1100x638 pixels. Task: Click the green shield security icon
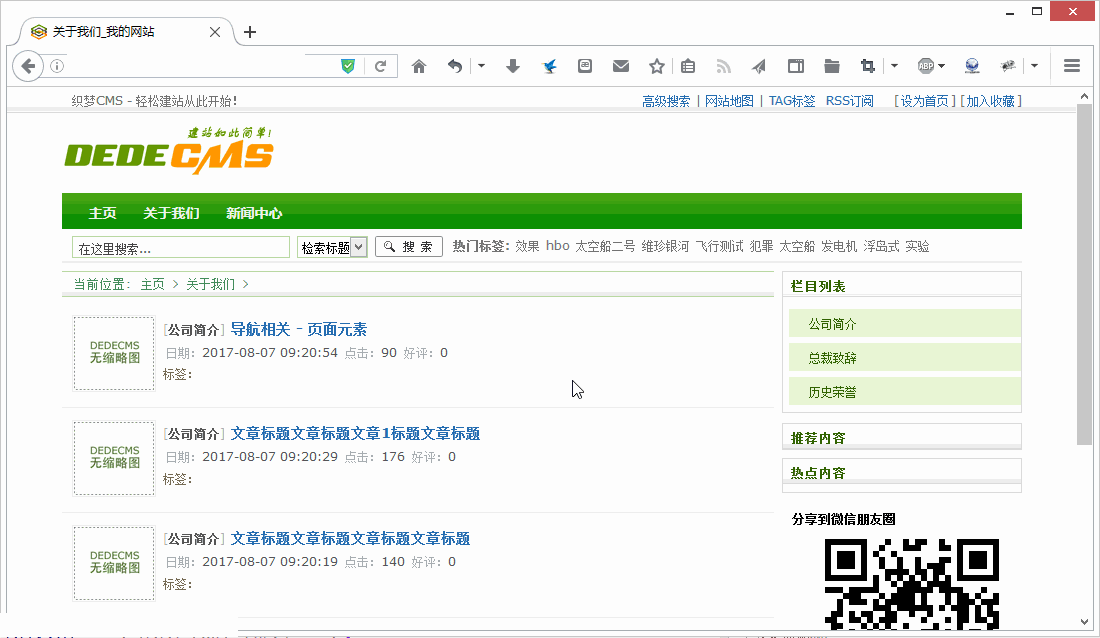[x=348, y=66]
